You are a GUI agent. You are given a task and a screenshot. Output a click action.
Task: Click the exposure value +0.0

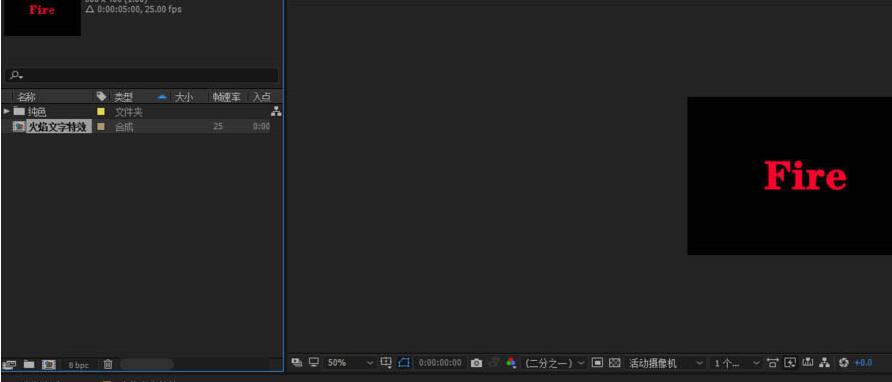pos(863,363)
